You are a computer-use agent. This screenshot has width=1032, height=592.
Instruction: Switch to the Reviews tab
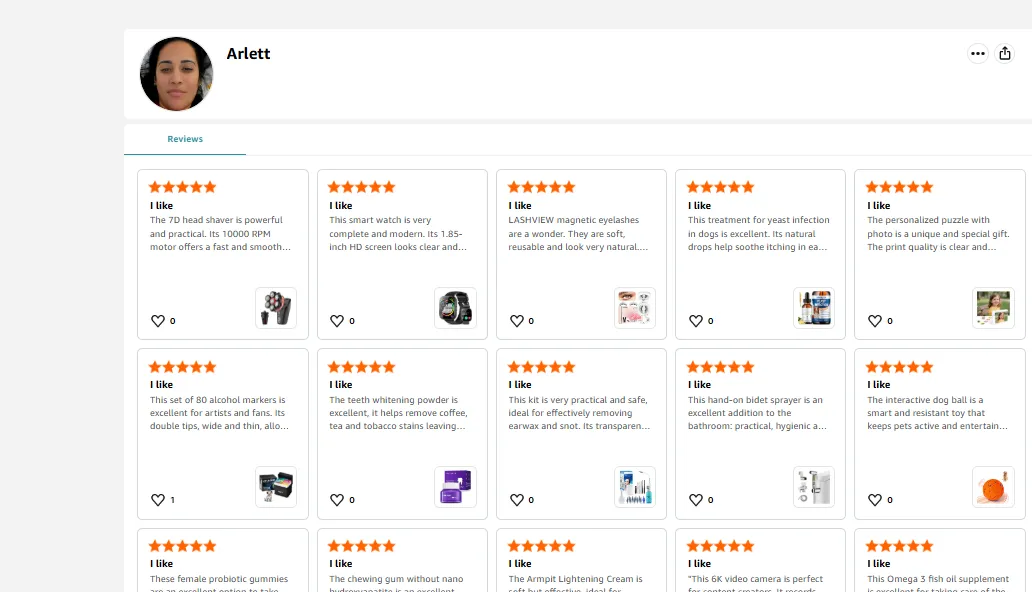point(185,139)
